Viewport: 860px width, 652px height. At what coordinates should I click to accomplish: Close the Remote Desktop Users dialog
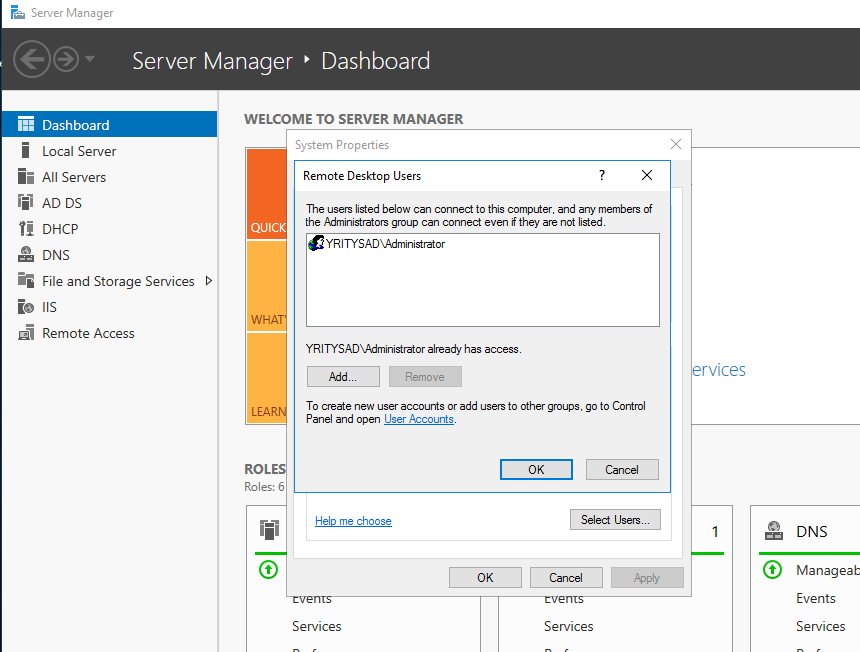pos(647,175)
